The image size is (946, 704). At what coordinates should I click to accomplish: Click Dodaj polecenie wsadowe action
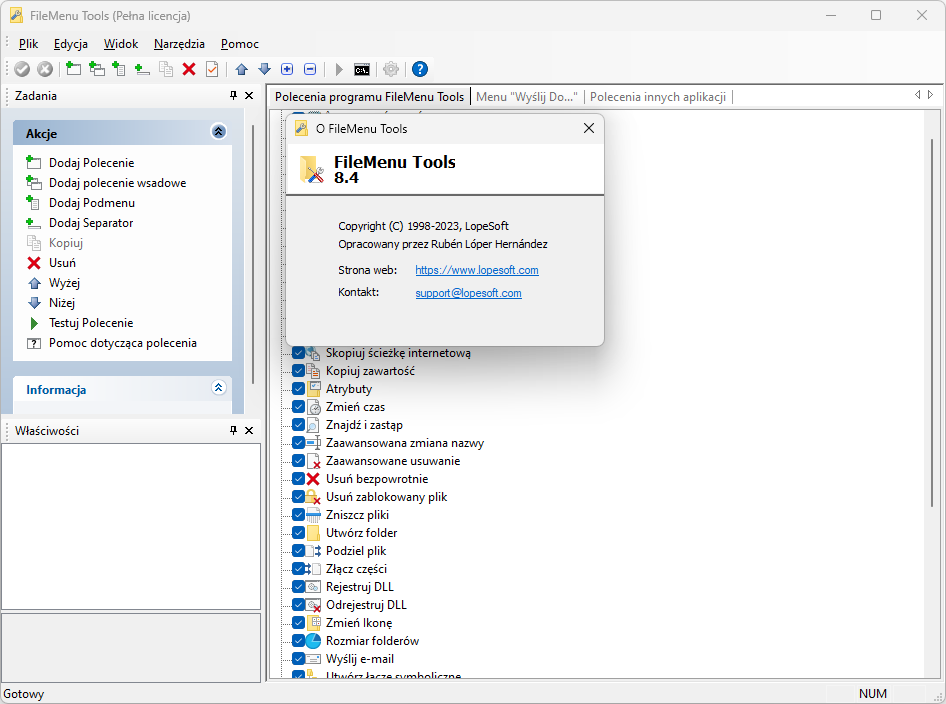pyautogui.click(x=118, y=183)
